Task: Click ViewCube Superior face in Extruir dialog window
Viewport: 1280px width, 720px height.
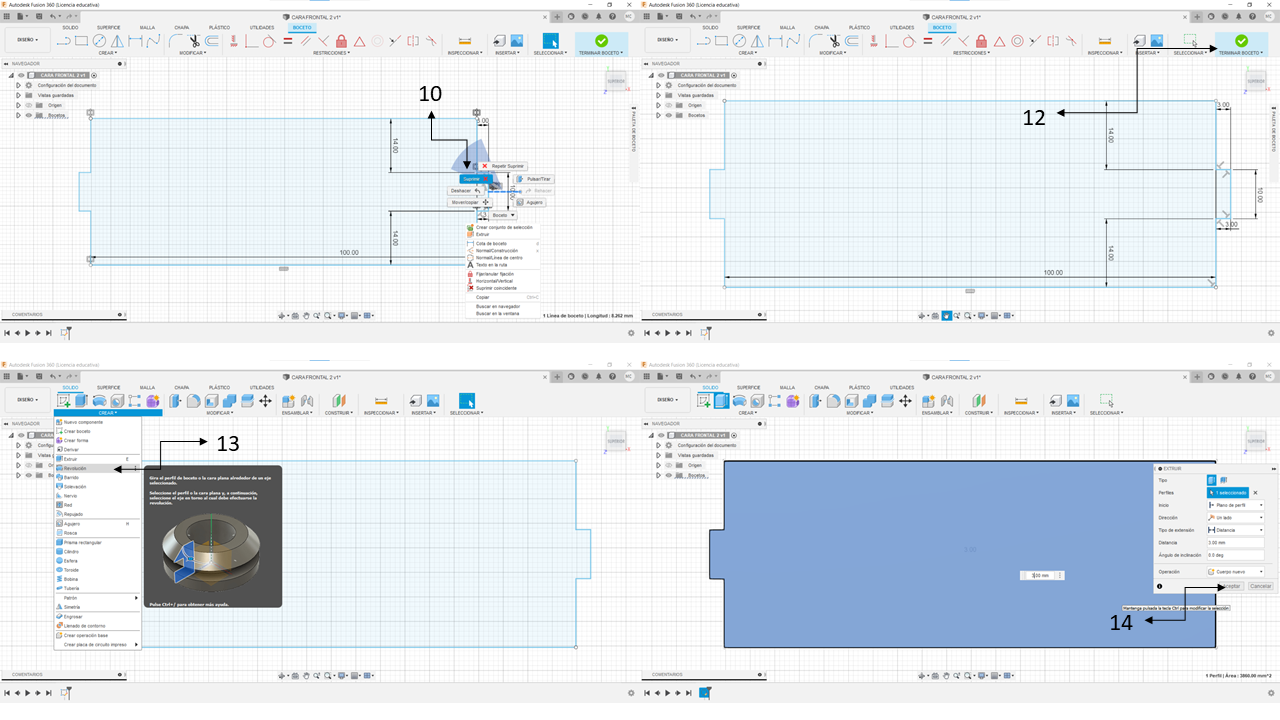Action: point(1256,441)
